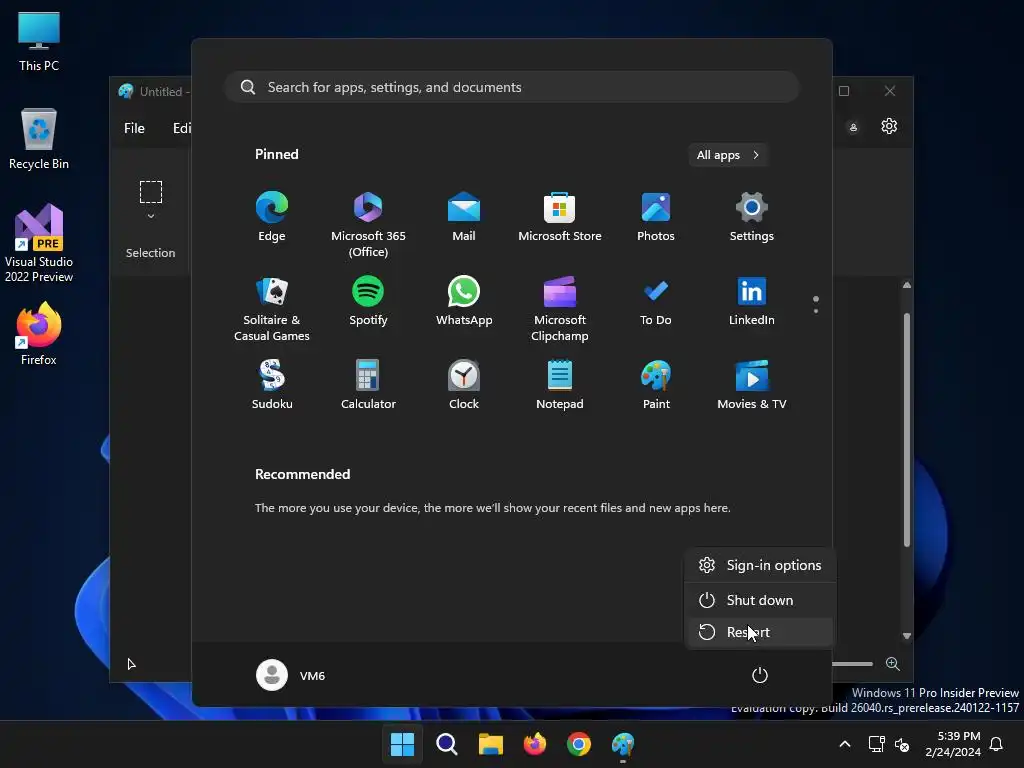Launch Solitaire & Casual Games
Image resolution: width=1024 pixels, height=768 pixels.
click(x=272, y=309)
